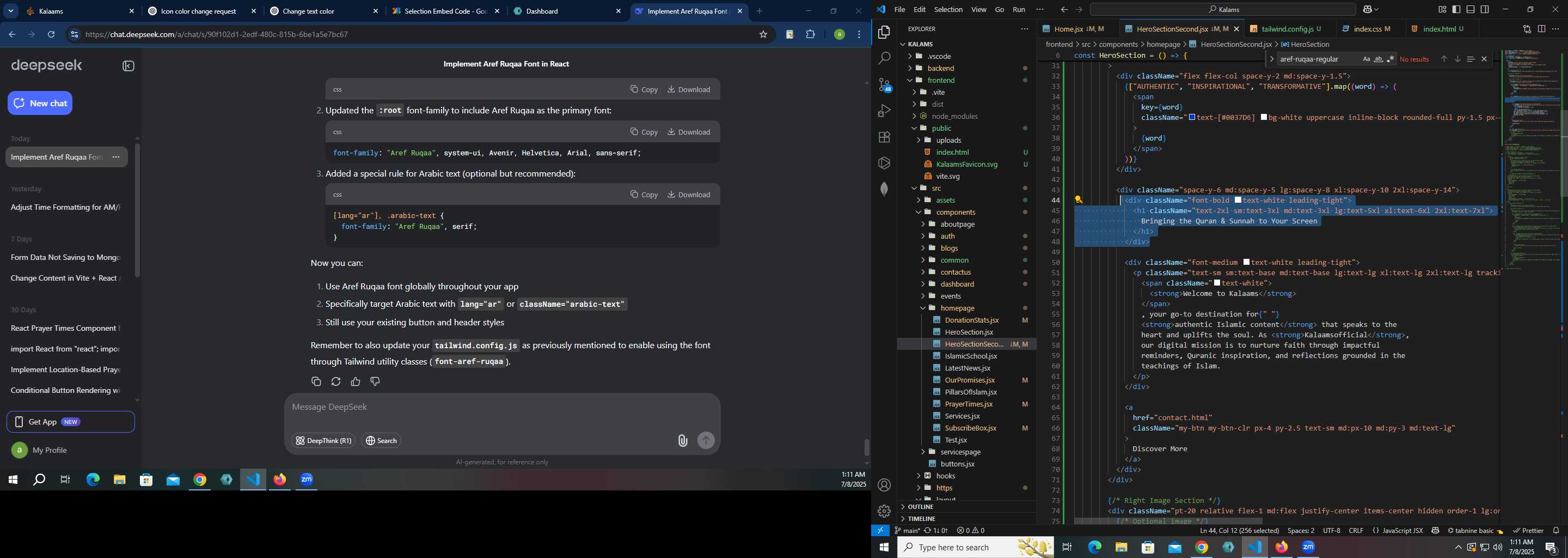This screenshot has width=1568, height=558.
Task: Go to previous match in find widget
Action: pyautogui.click(x=1443, y=59)
